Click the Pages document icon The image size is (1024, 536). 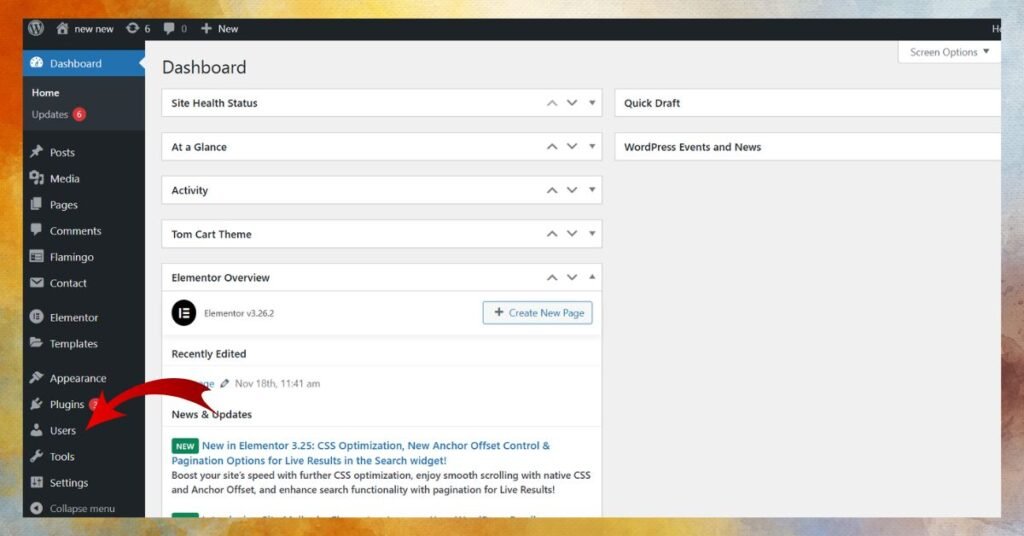[37, 204]
